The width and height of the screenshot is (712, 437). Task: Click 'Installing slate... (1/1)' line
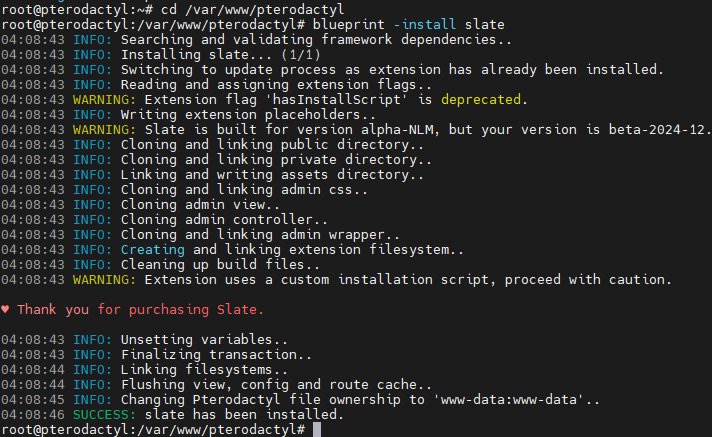[221, 55]
